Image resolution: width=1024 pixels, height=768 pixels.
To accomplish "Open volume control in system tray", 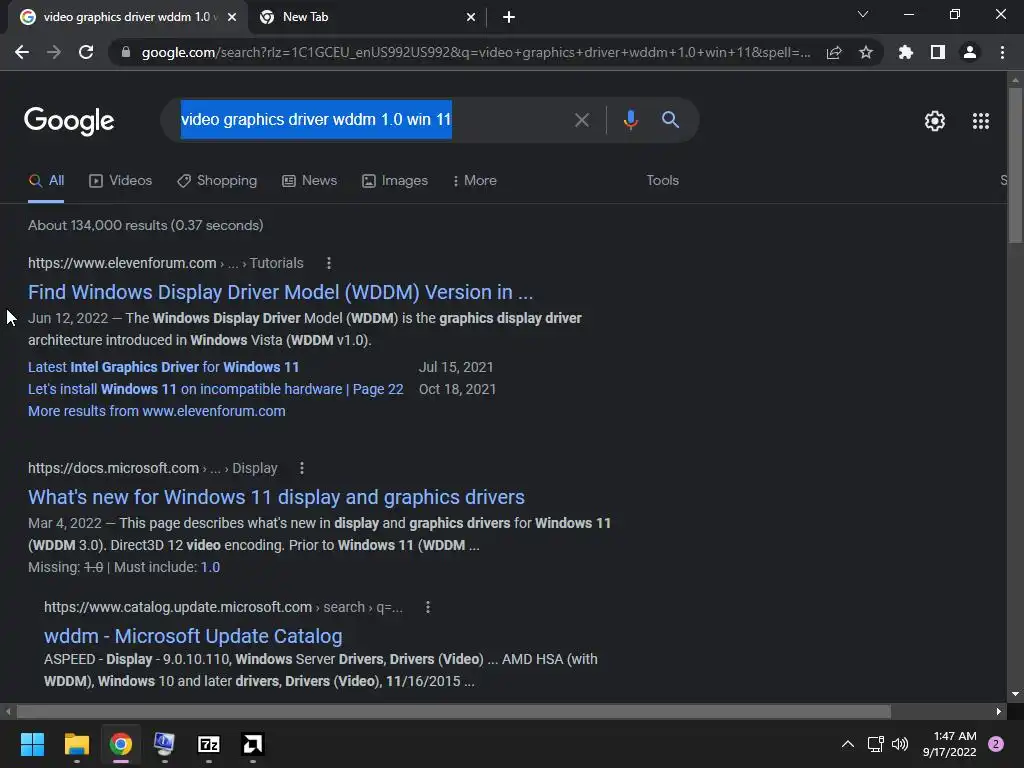I will (x=900, y=744).
